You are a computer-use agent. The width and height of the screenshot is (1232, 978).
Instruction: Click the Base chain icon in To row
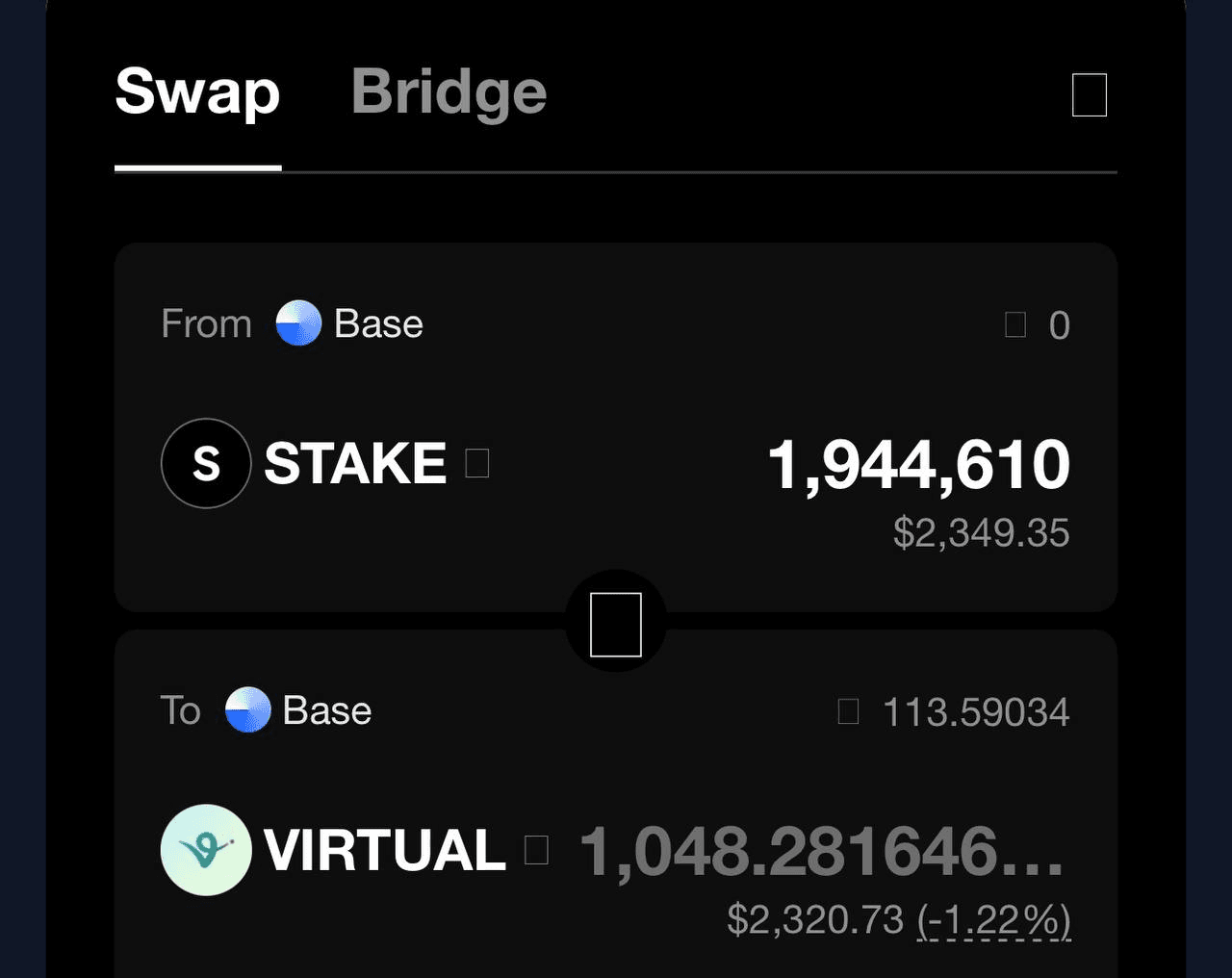(x=247, y=710)
